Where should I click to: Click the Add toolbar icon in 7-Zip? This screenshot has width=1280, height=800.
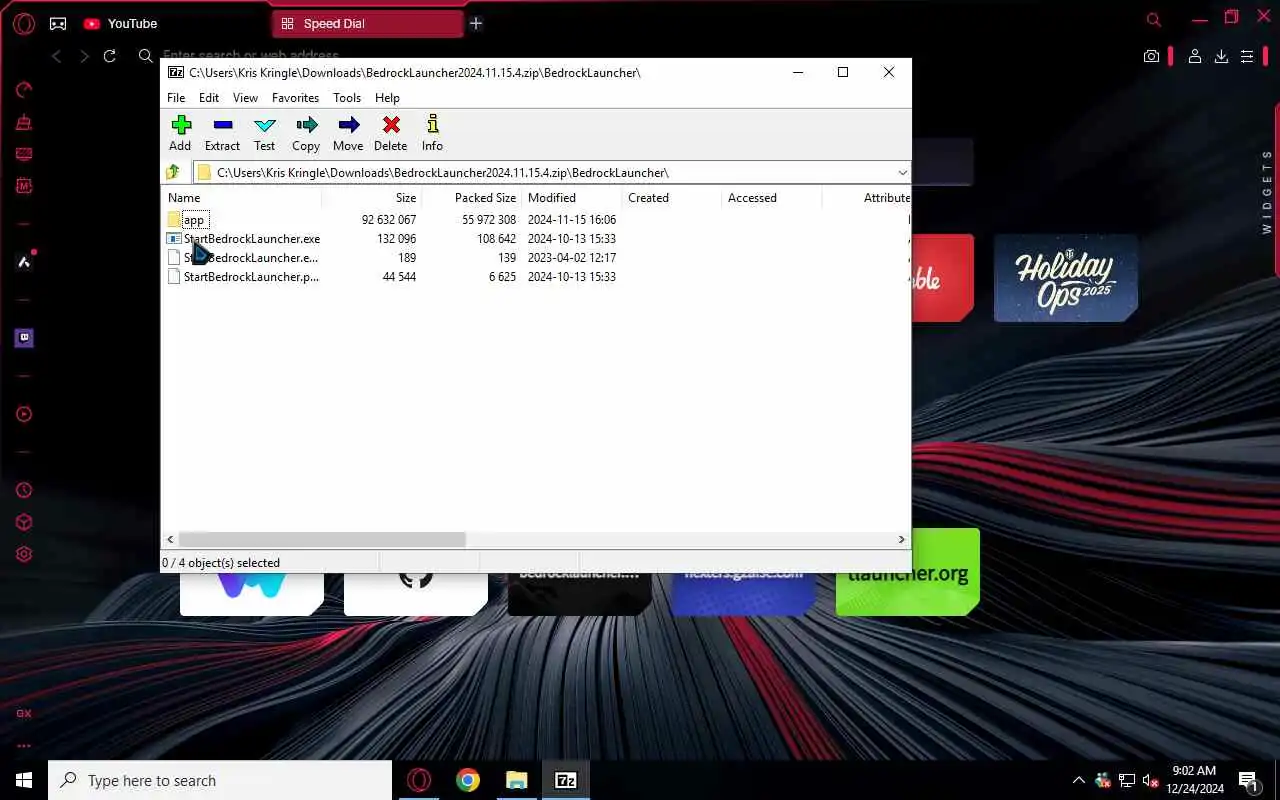[180, 133]
